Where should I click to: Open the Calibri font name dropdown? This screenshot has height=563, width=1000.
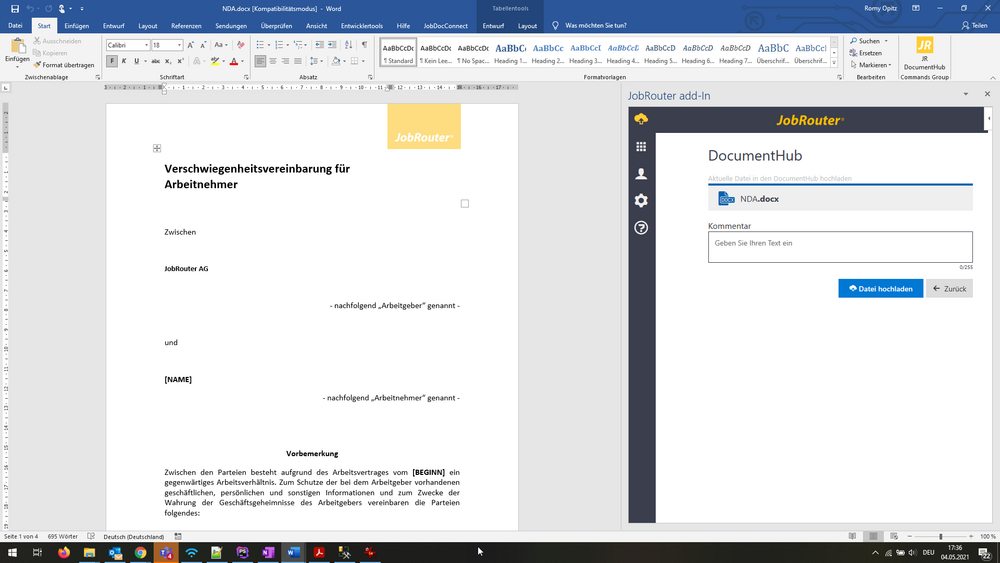click(146, 45)
